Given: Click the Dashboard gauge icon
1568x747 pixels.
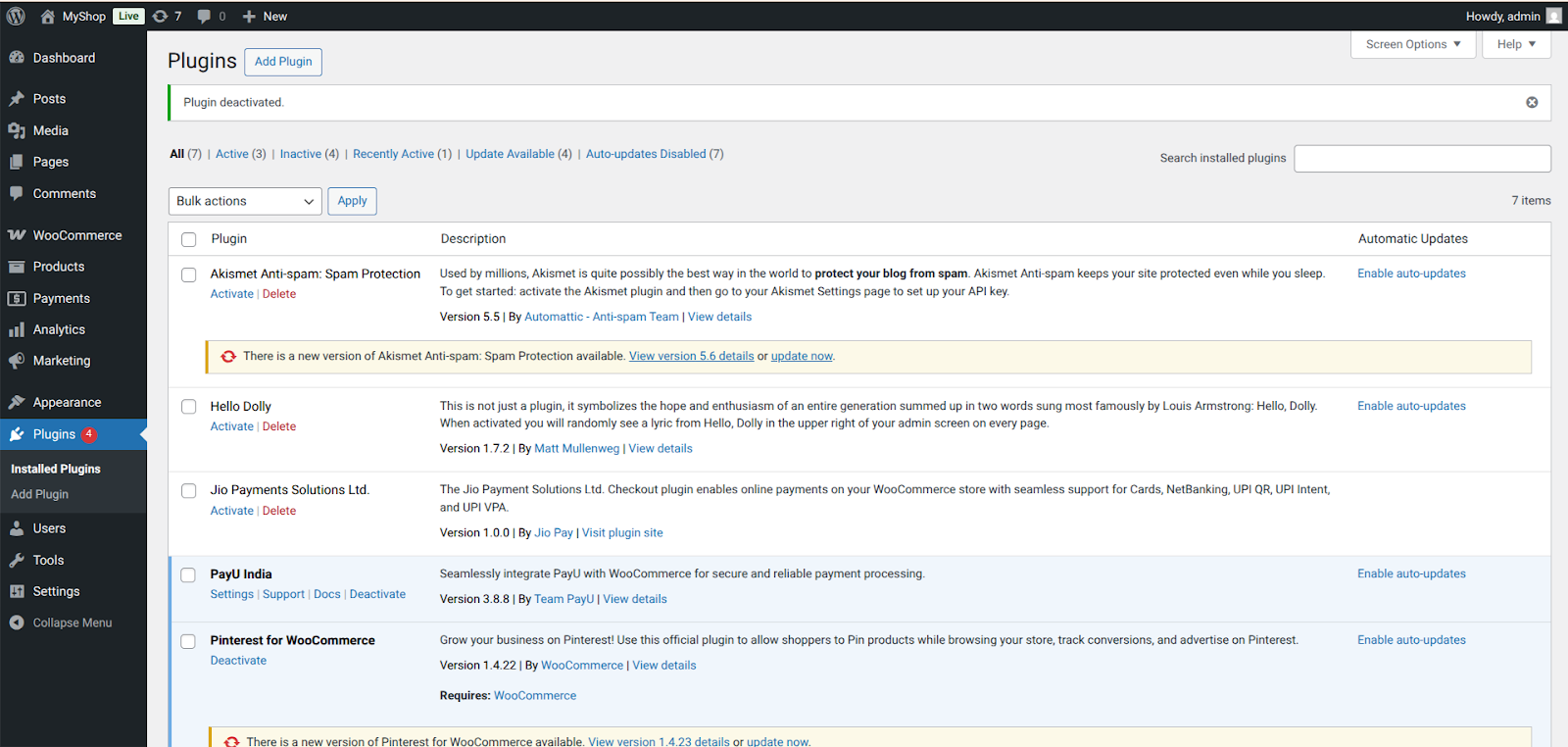Looking at the screenshot, I should (17, 58).
